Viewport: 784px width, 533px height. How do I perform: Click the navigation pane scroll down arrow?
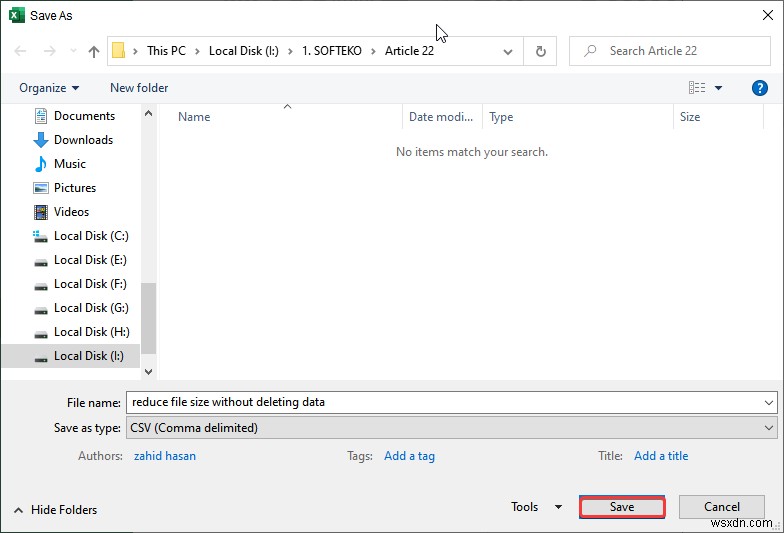point(148,372)
